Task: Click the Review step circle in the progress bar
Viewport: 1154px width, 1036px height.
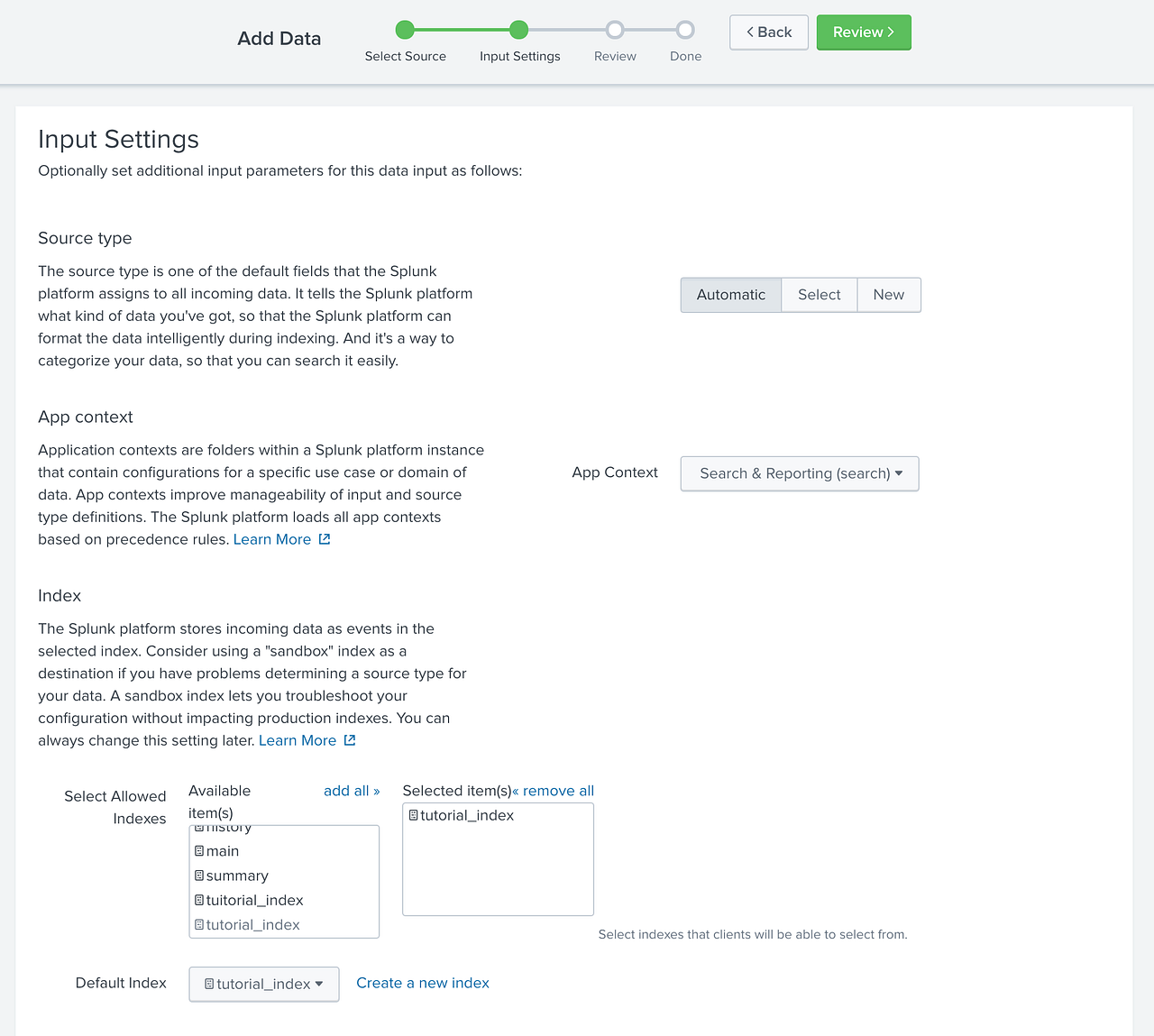Action: click(x=615, y=29)
